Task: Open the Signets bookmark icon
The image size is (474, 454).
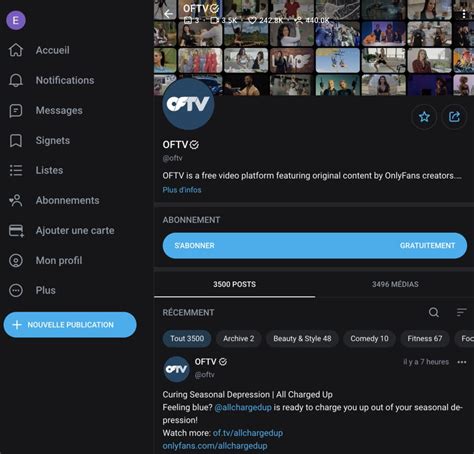Action: tap(16, 141)
